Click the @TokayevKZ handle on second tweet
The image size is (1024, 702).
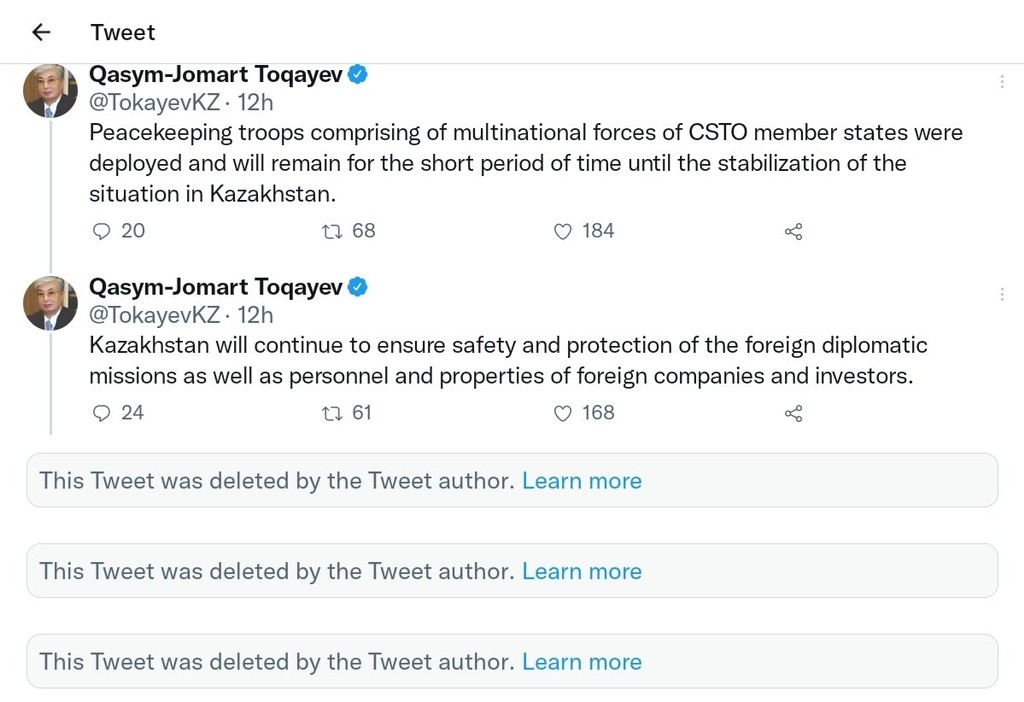(x=154, y=315)
